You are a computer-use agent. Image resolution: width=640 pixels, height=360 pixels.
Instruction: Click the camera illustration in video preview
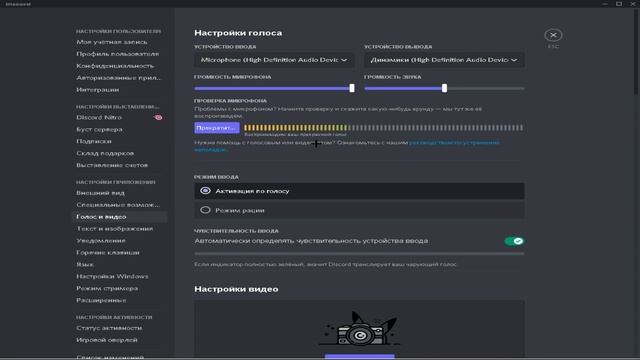(x=360, y=329)
